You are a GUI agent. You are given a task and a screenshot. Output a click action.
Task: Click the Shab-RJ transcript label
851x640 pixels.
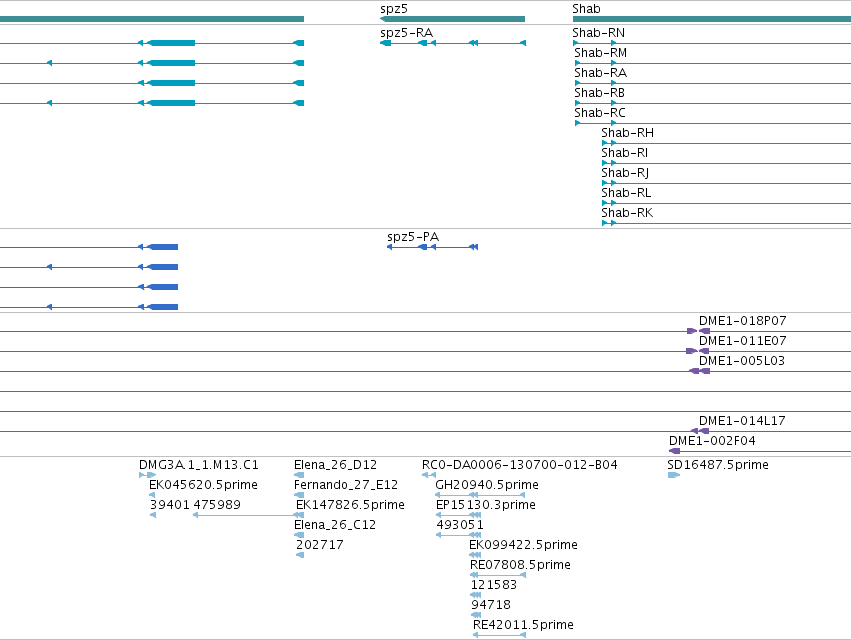pos(625,173)
